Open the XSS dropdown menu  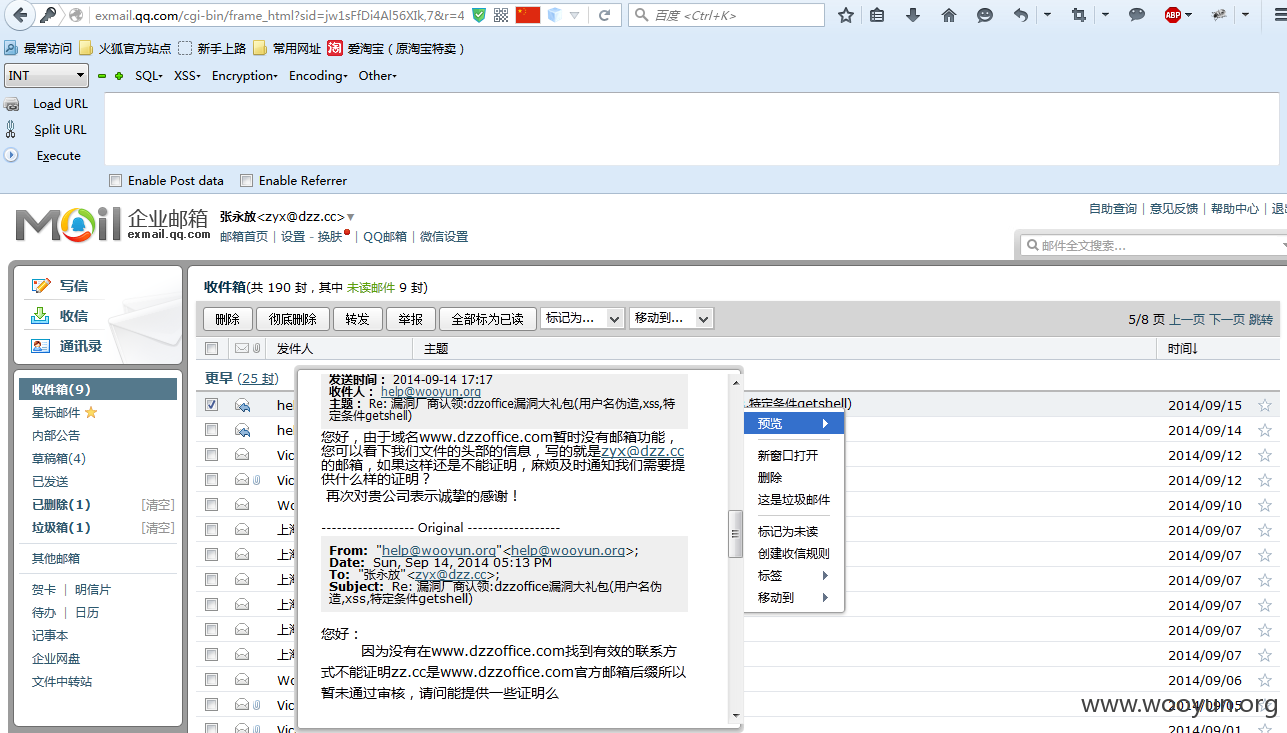tap(188, 76)
